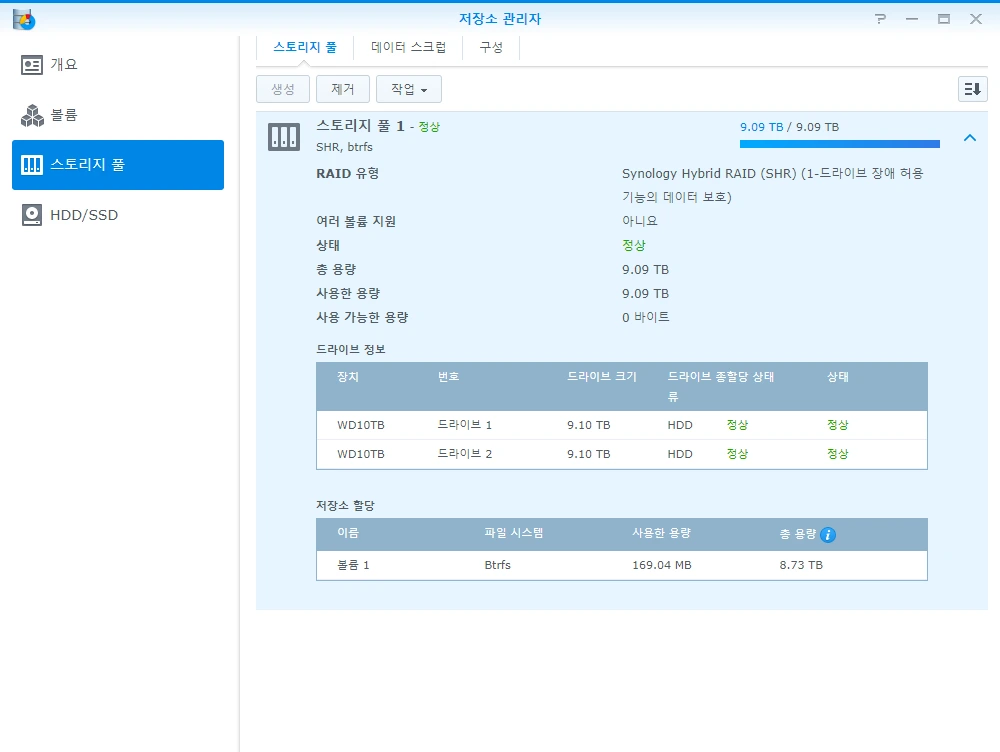Click the SHR, btrfs subtitle

(x=344, y=147)
